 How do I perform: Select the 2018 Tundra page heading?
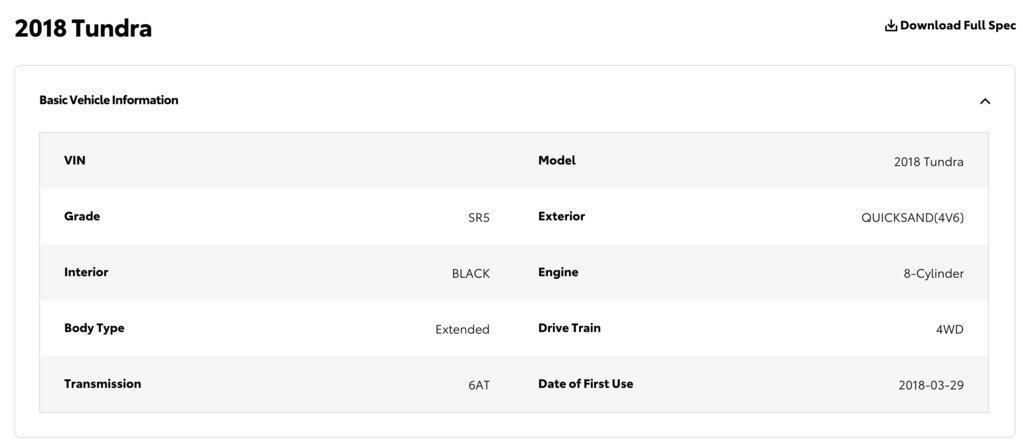pos(83,29)
